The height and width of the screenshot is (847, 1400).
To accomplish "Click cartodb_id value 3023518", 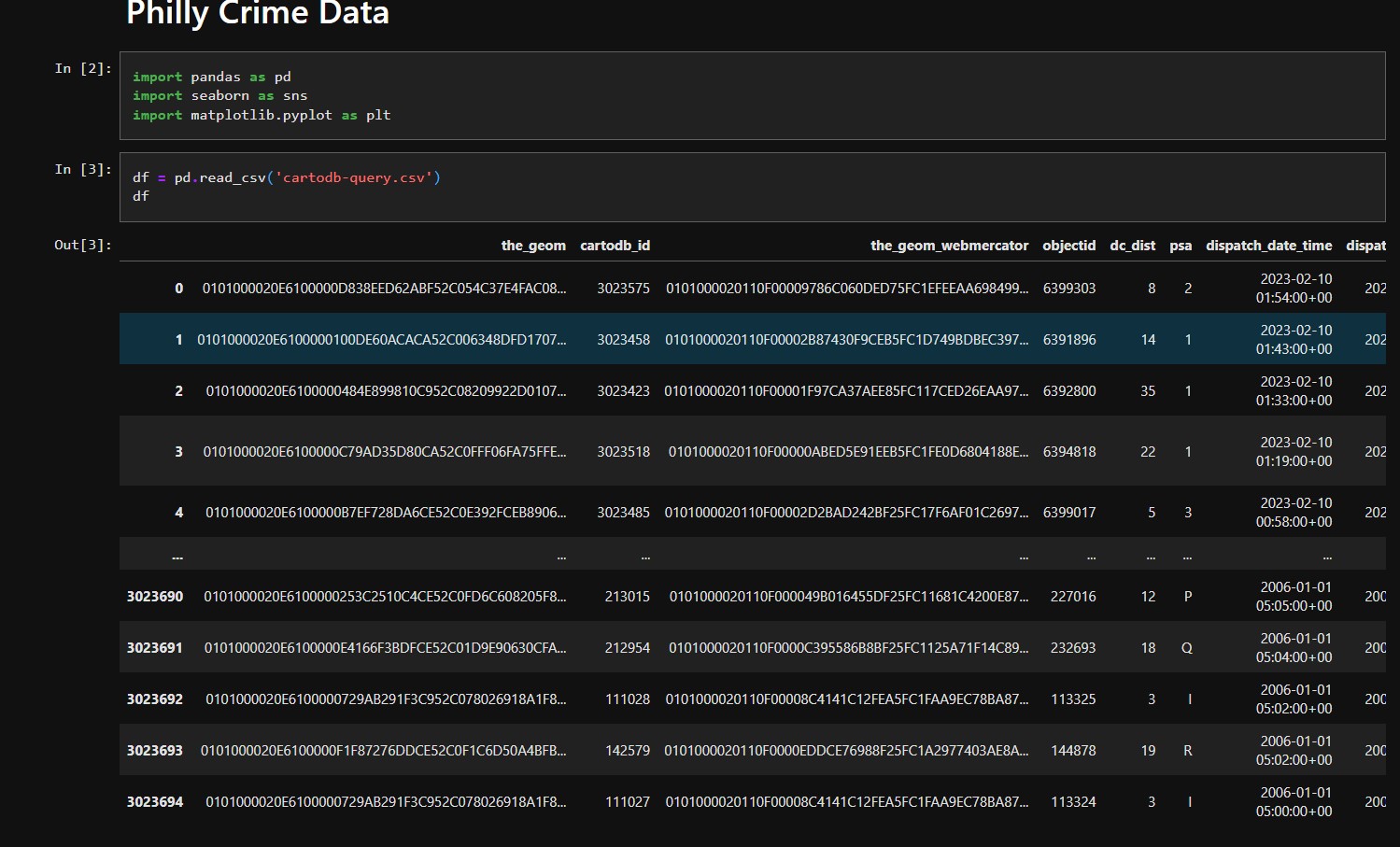I will (623, 452).
